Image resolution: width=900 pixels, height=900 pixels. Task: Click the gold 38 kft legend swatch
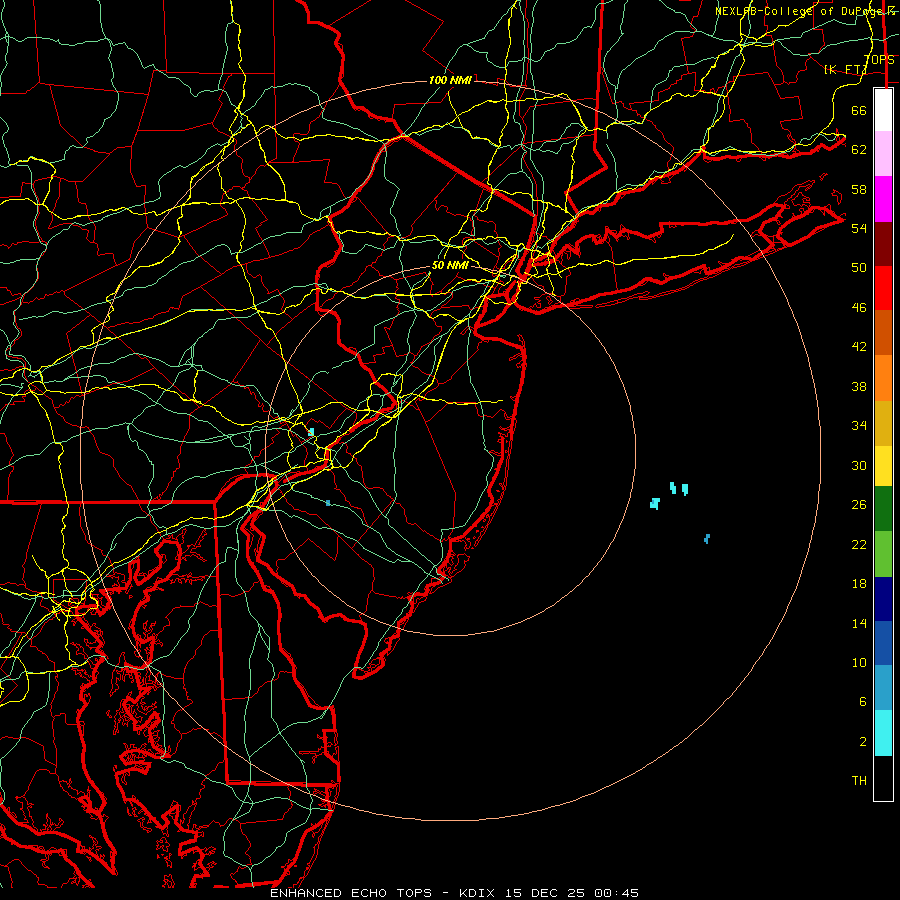[883, 422]
